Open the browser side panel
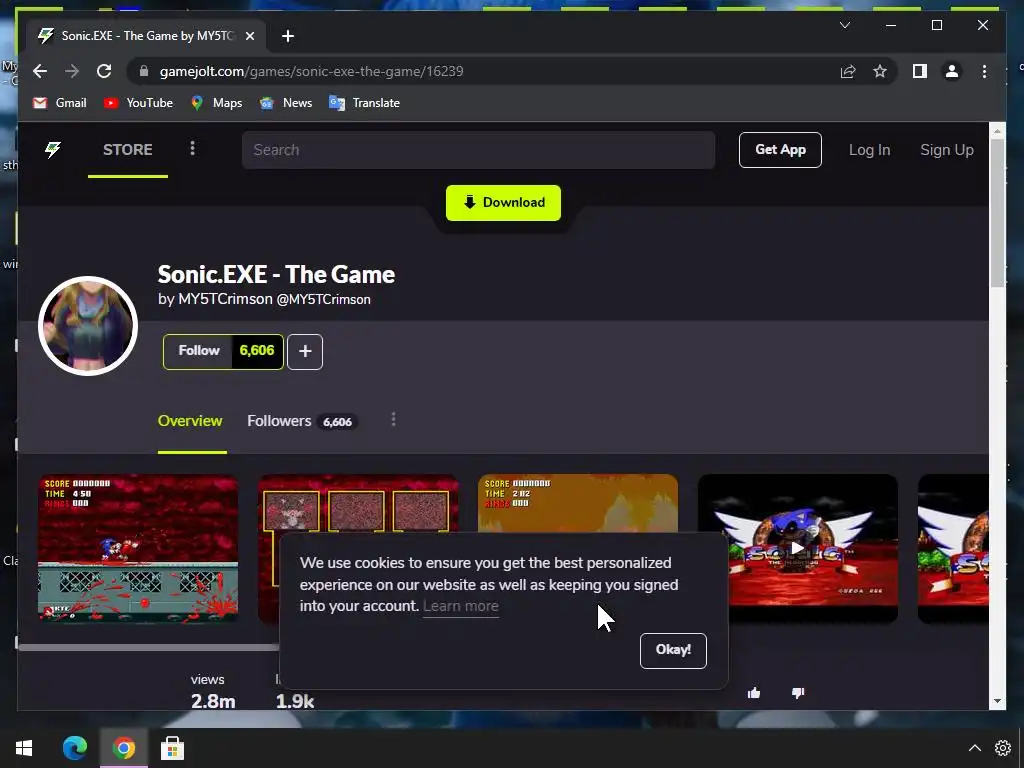 point(920,71)
